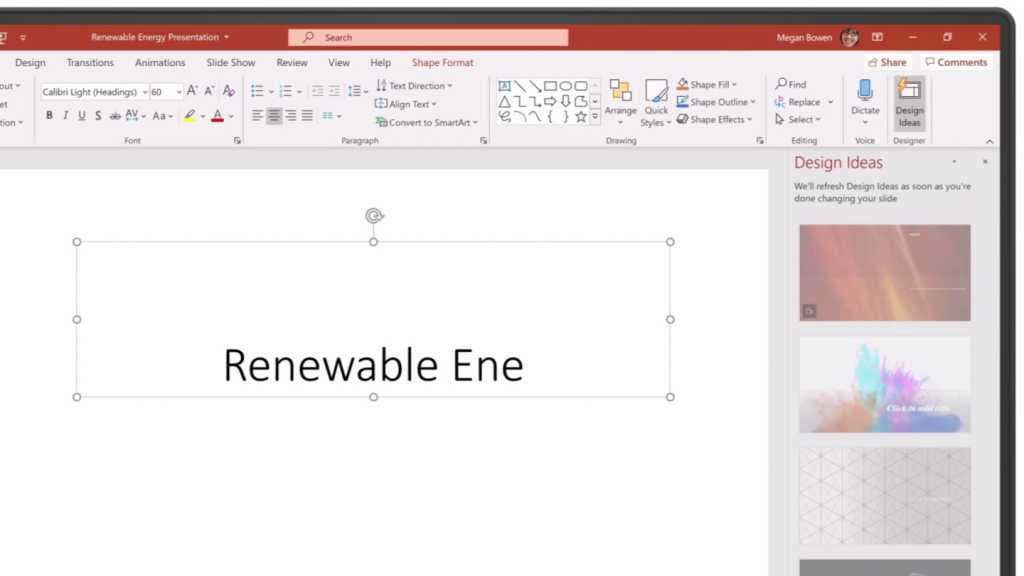The image size is (1024, 576).
Task: Open Shape Outline dropdown
Action: (x=716, y=102)
